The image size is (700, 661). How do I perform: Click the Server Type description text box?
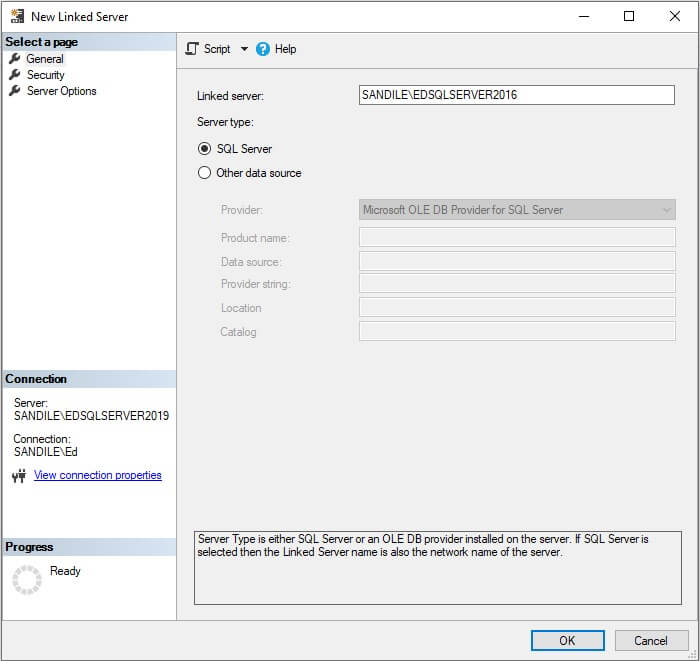point(438,568)
